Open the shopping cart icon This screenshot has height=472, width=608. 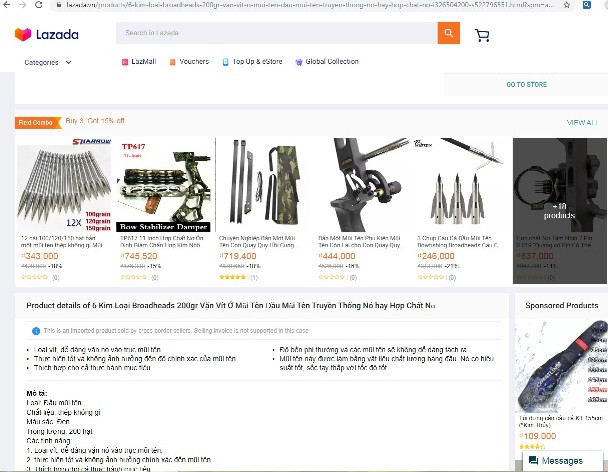tap(482, 35)
